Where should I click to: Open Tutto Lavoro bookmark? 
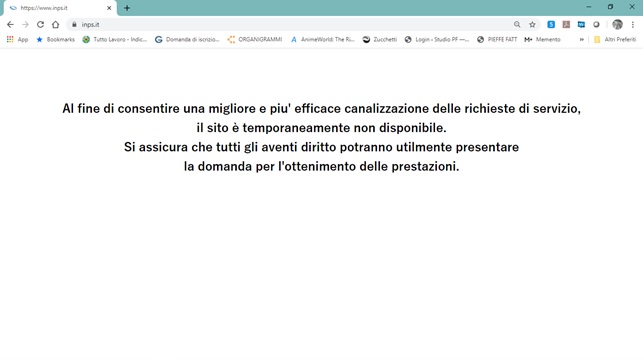[x=115, y=39]
